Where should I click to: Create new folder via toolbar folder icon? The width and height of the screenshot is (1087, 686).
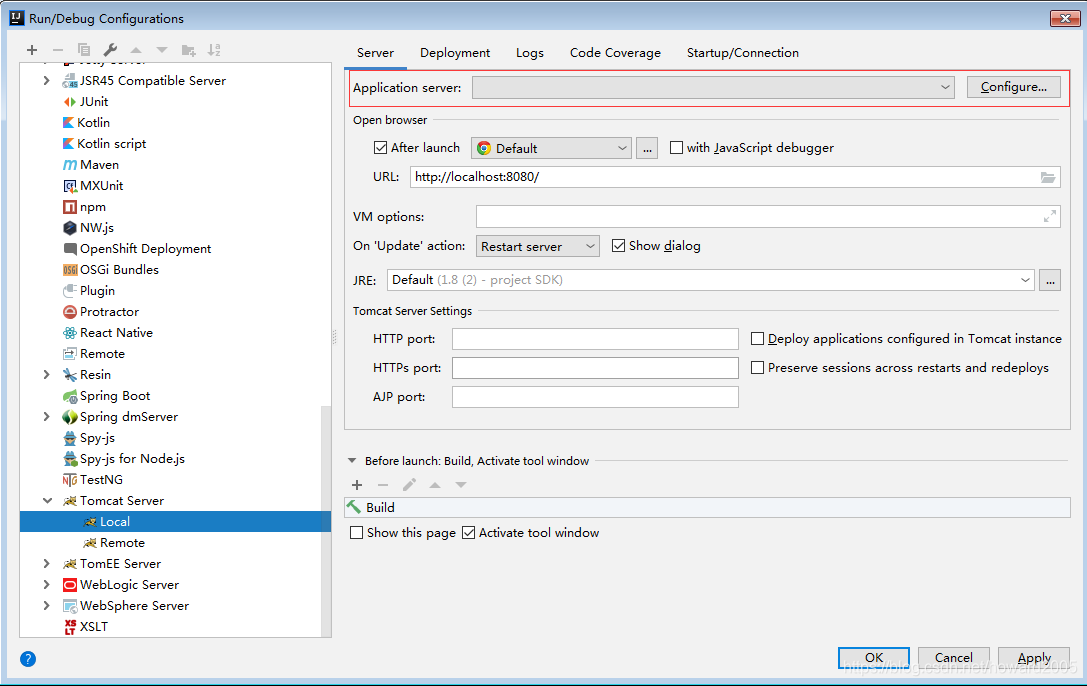pyautogui.click(x=189, y=50)
